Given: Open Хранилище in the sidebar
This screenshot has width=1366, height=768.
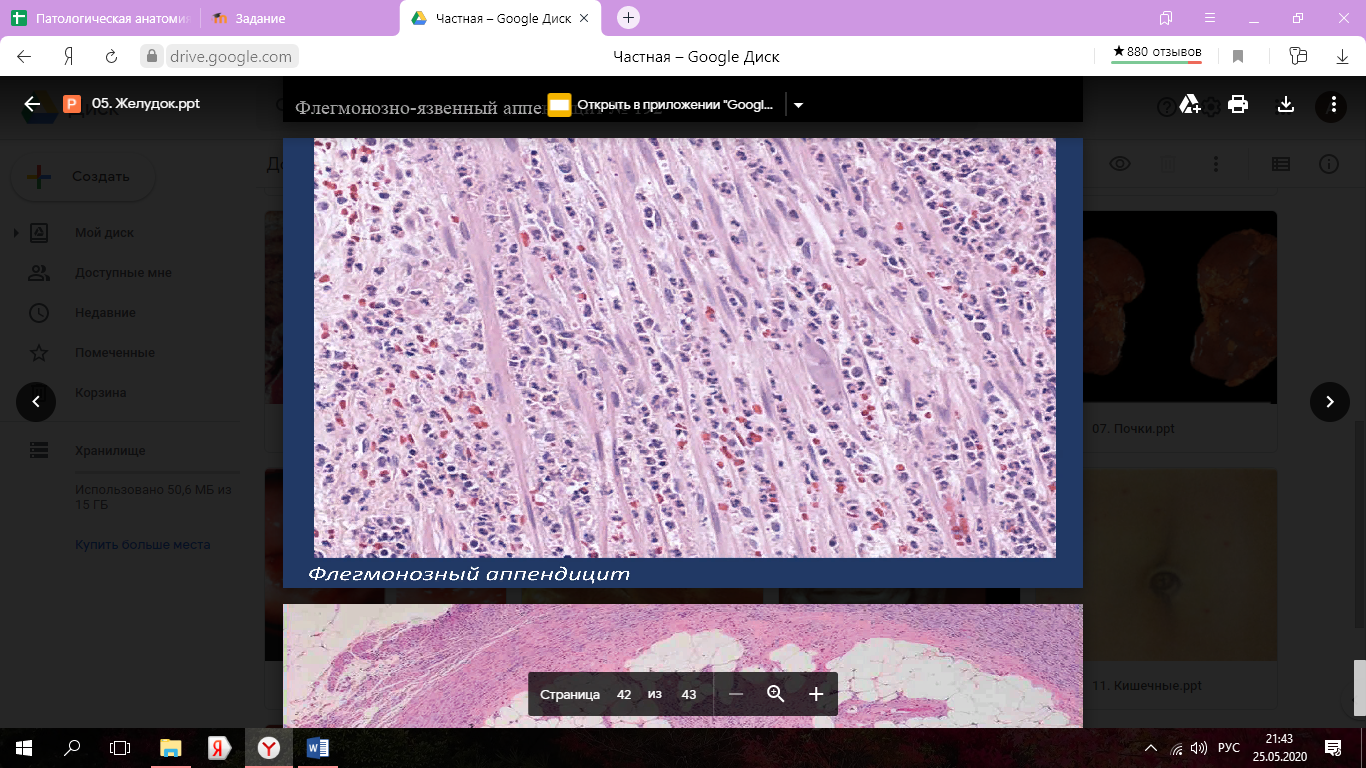Looking at the screenshot, I should coord(110,451).
